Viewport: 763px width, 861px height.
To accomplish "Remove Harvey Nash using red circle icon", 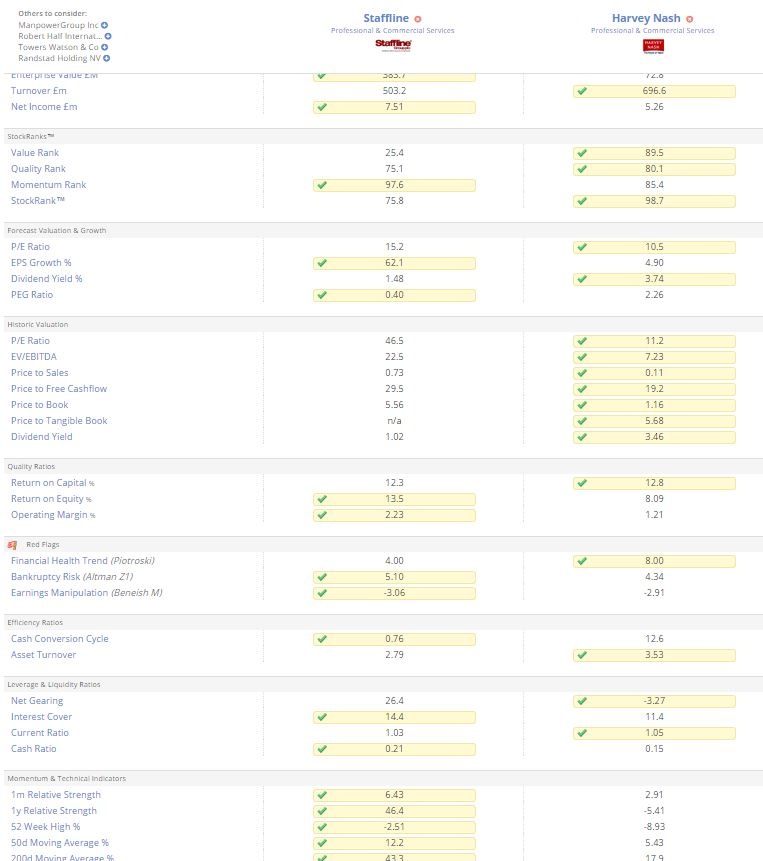I will click(x=689, y=19).
